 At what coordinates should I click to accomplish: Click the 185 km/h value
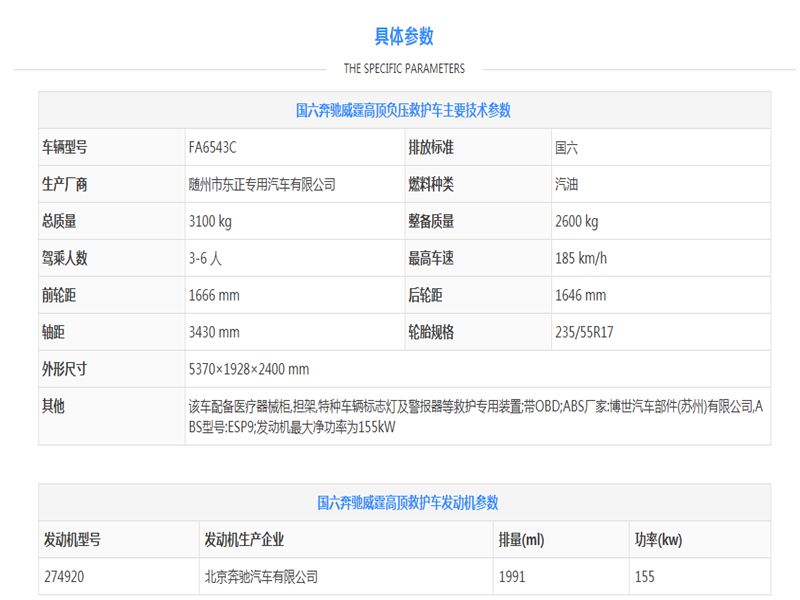pyautogui.click(x=581, y=258)
